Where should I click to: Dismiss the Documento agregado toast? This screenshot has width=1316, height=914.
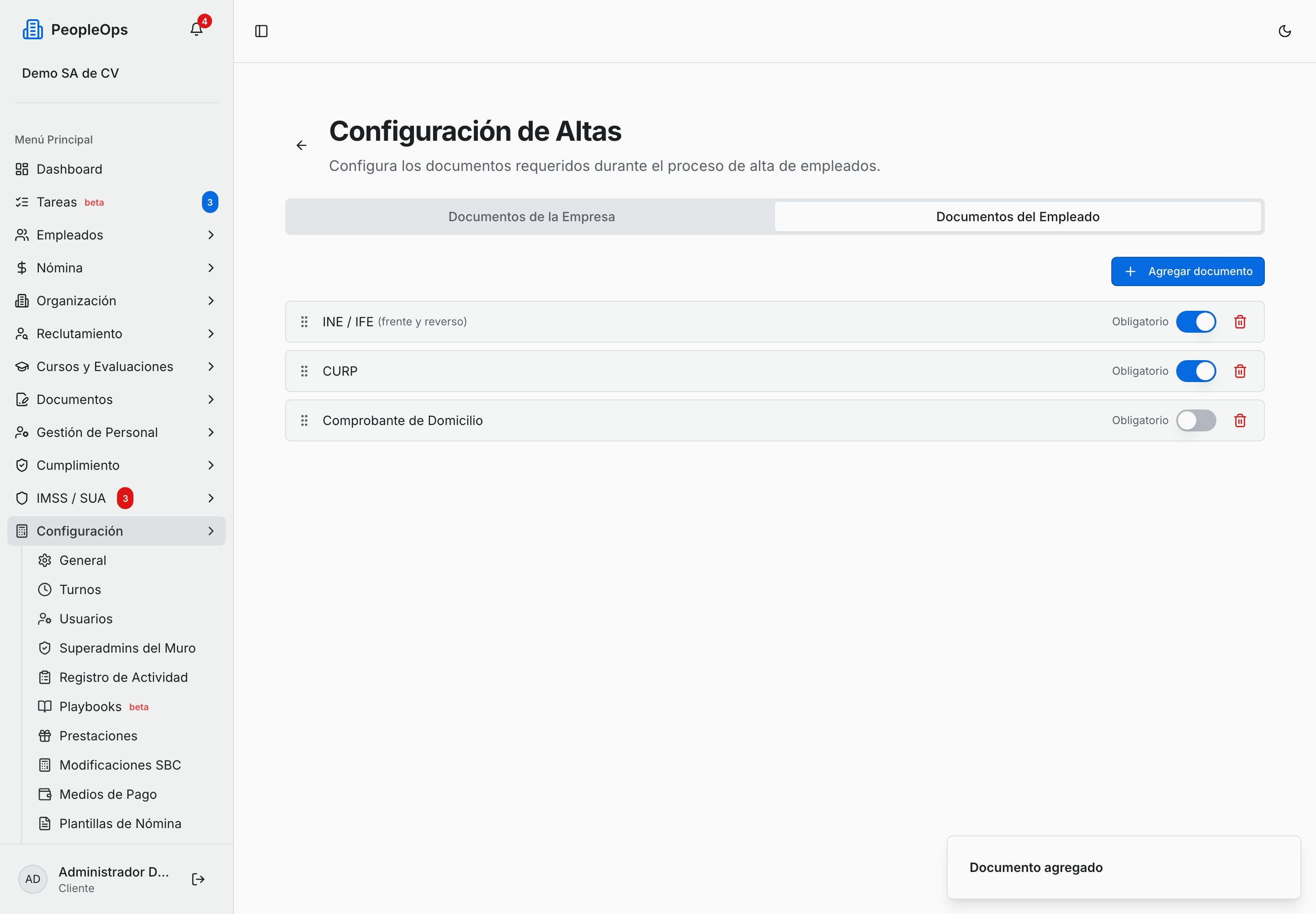pos(1124,867)
